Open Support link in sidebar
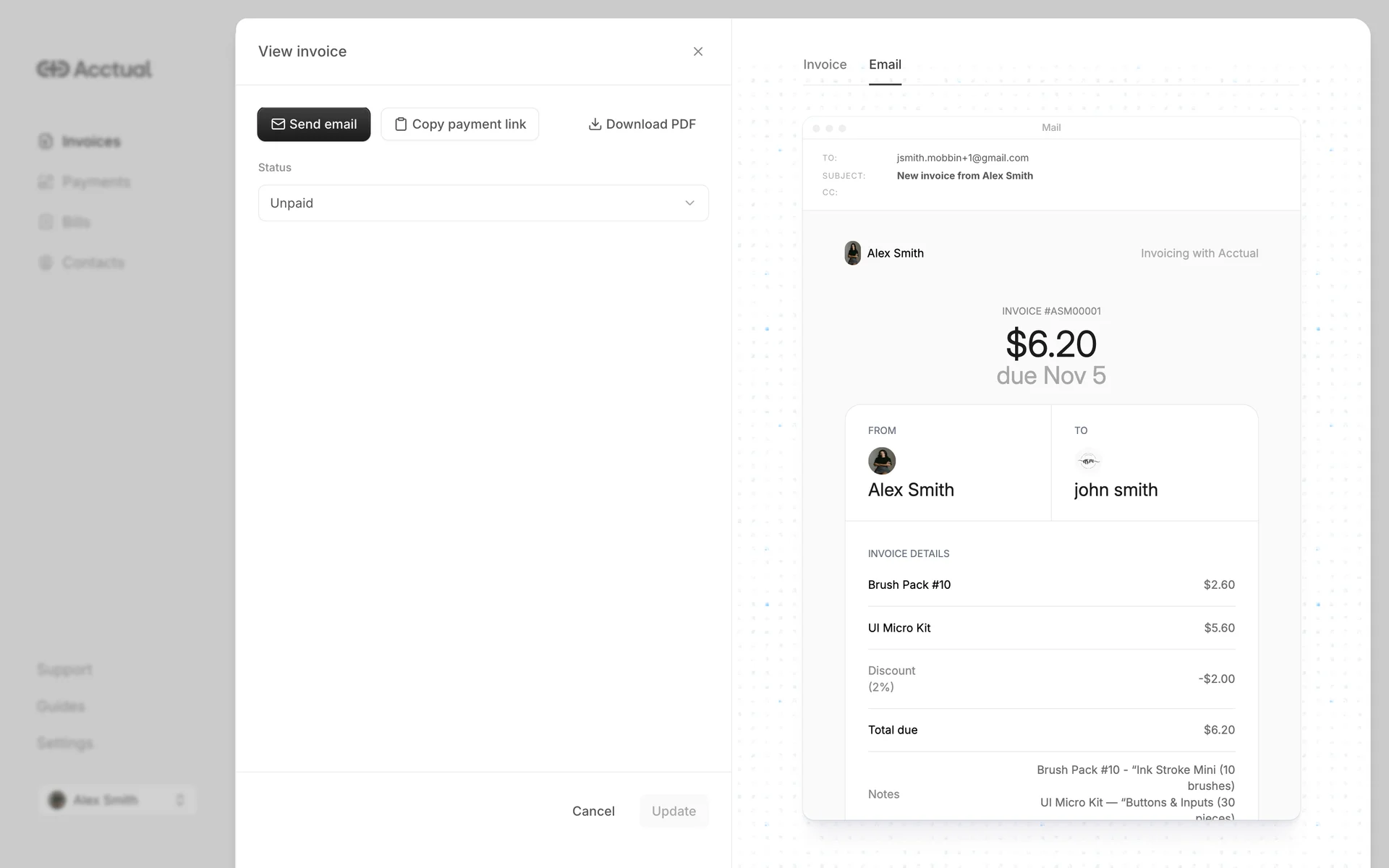 point(64,670)
